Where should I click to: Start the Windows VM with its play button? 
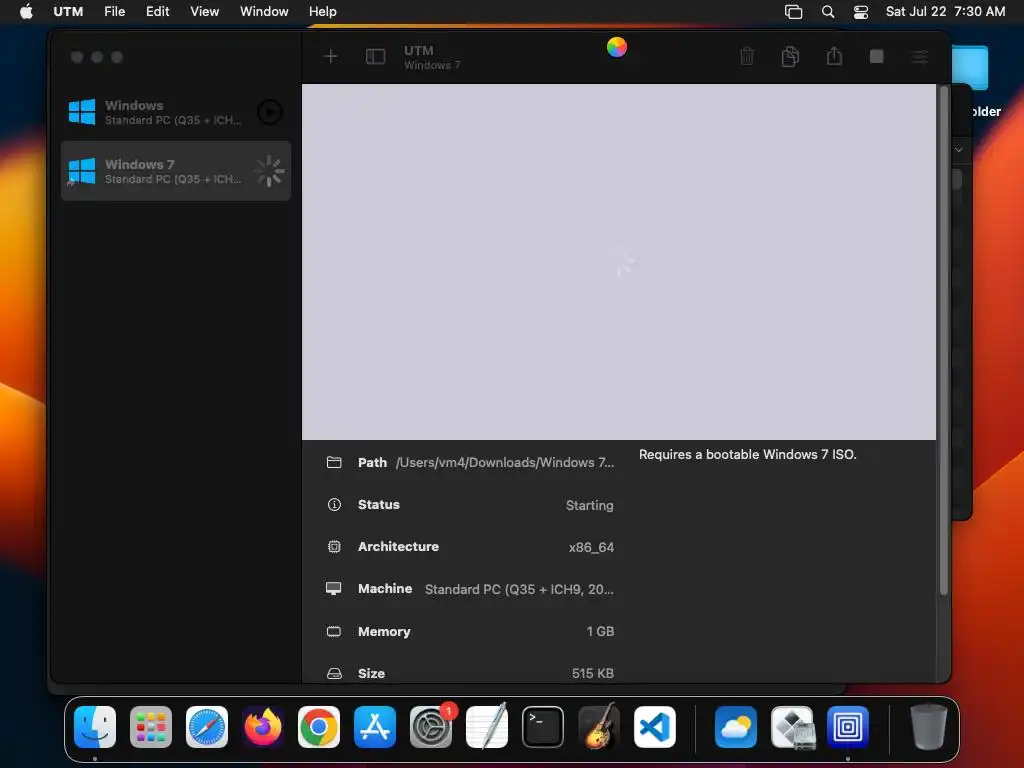coord(270,112)
